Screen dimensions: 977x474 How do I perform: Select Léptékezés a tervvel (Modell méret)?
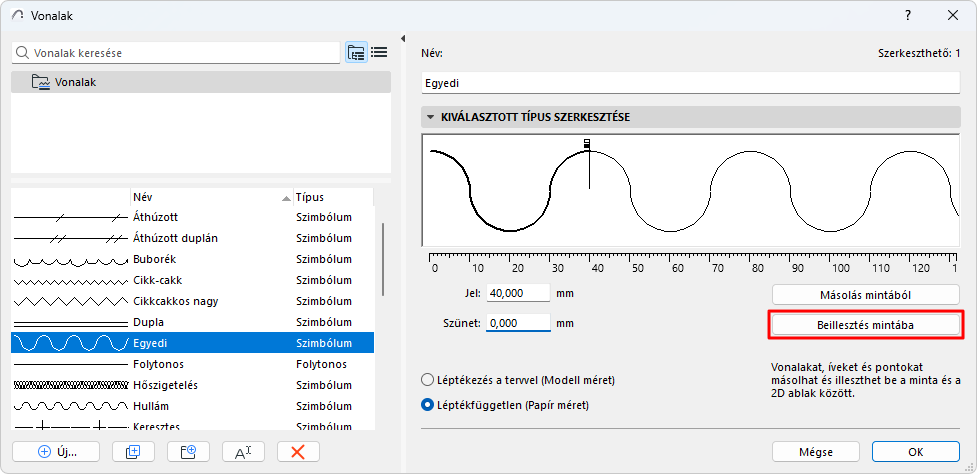tap(519, 380)
